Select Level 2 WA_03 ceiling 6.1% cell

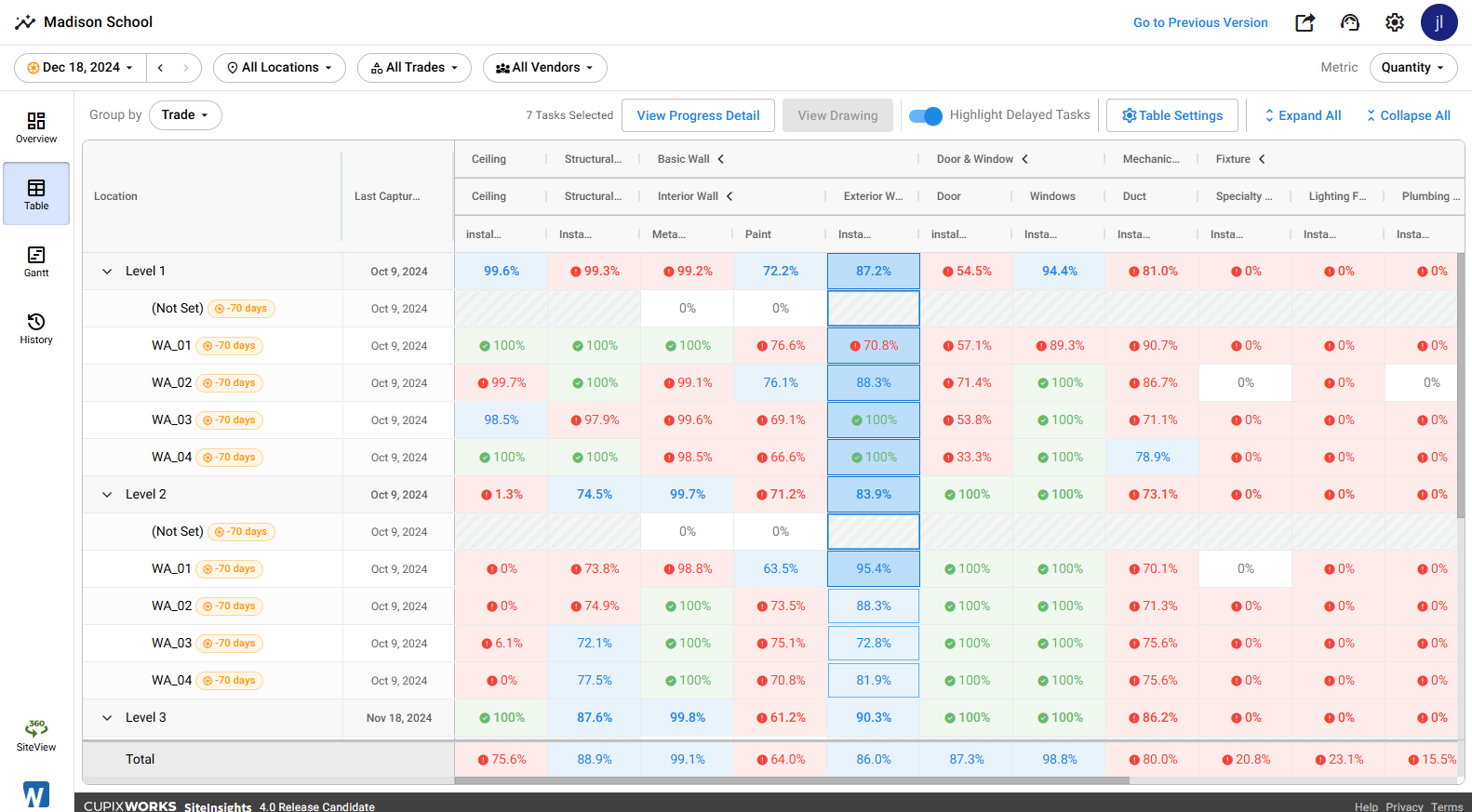click(x=502, y=644)
